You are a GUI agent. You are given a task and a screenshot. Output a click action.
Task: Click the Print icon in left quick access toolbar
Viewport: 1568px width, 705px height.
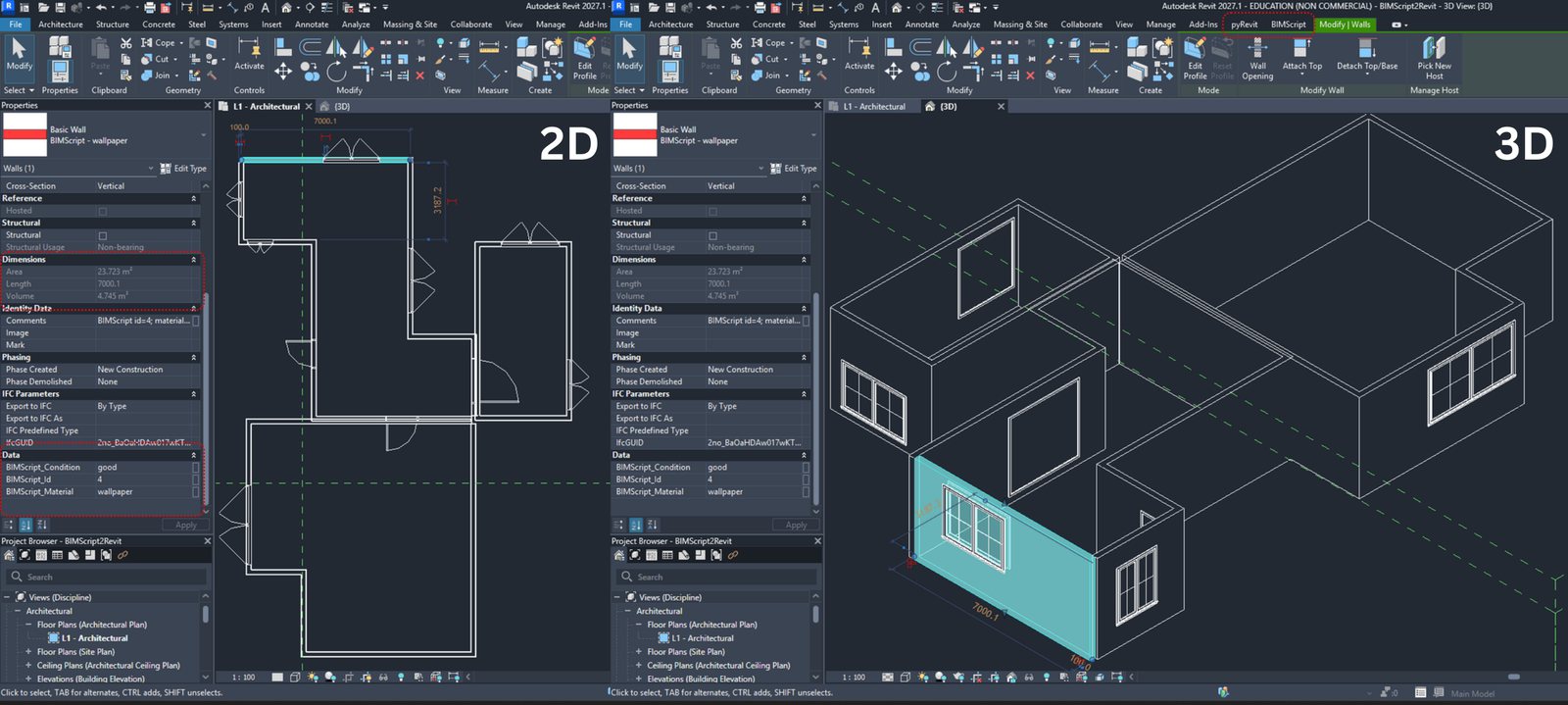click(149, 7)
